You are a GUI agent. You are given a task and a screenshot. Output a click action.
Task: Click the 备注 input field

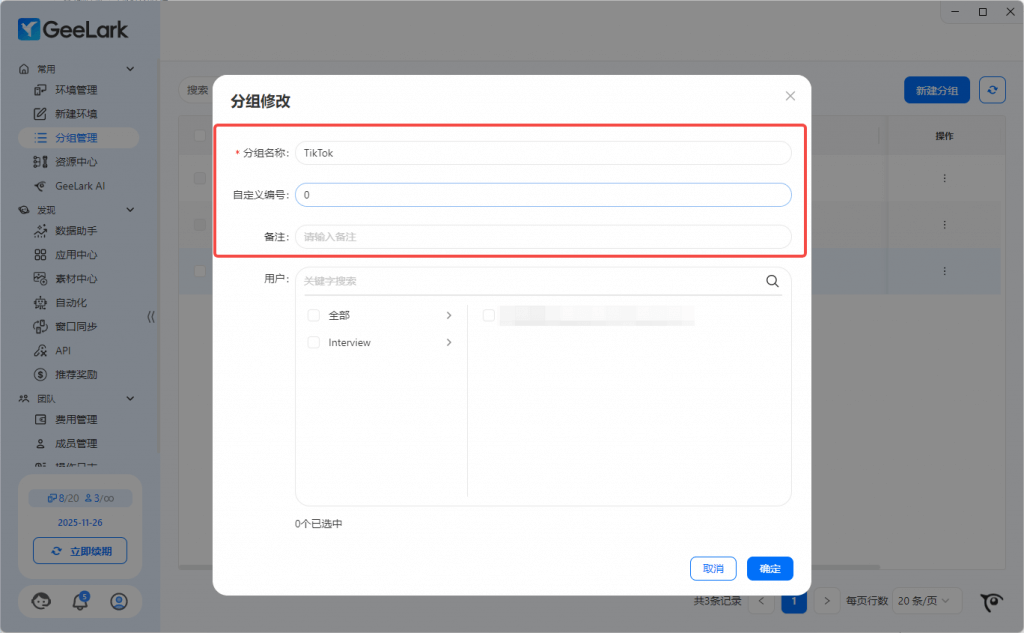pos(543,237)
